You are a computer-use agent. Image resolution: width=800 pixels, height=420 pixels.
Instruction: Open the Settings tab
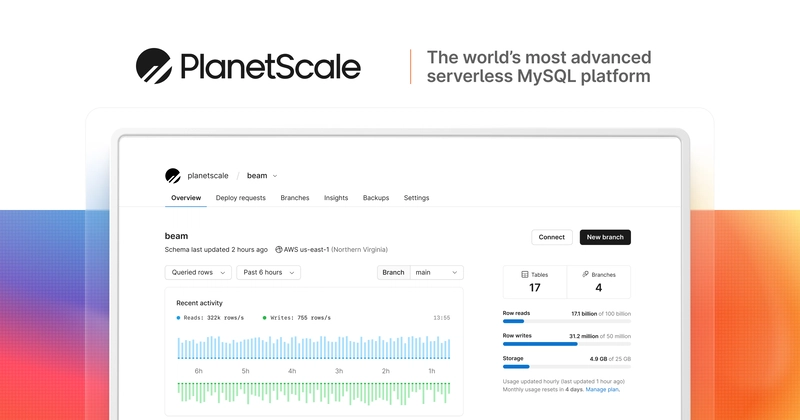pyautogui.click(x=416, y=198)
